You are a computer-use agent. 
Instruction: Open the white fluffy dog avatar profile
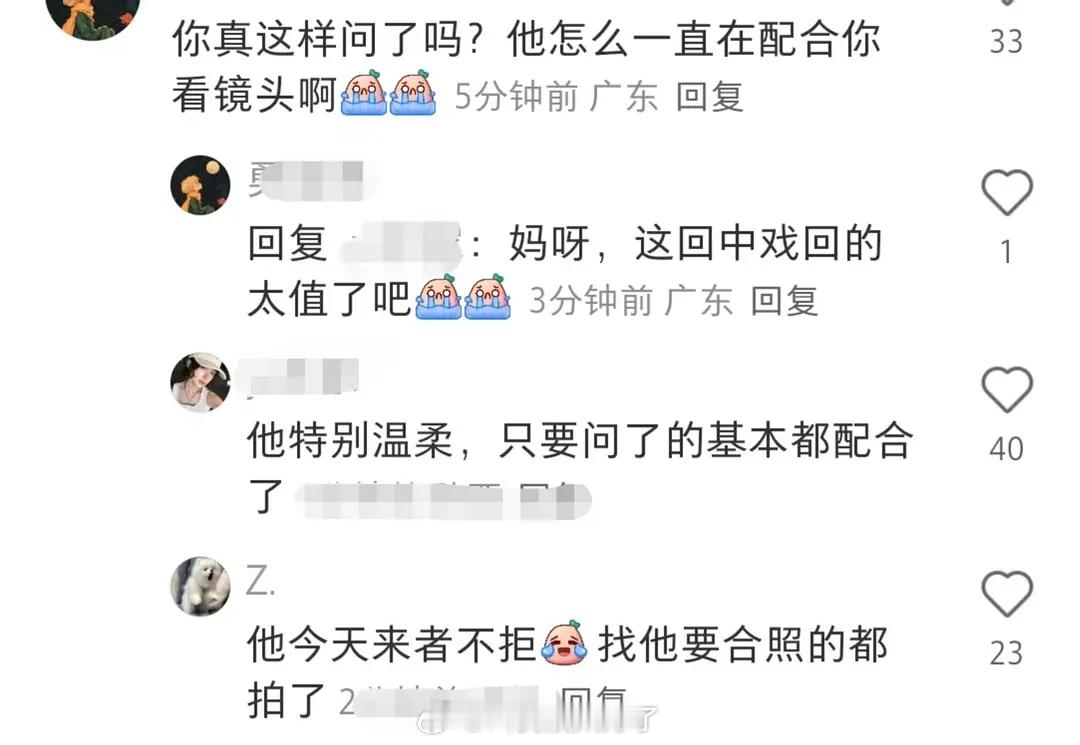(x=200, y=586)
